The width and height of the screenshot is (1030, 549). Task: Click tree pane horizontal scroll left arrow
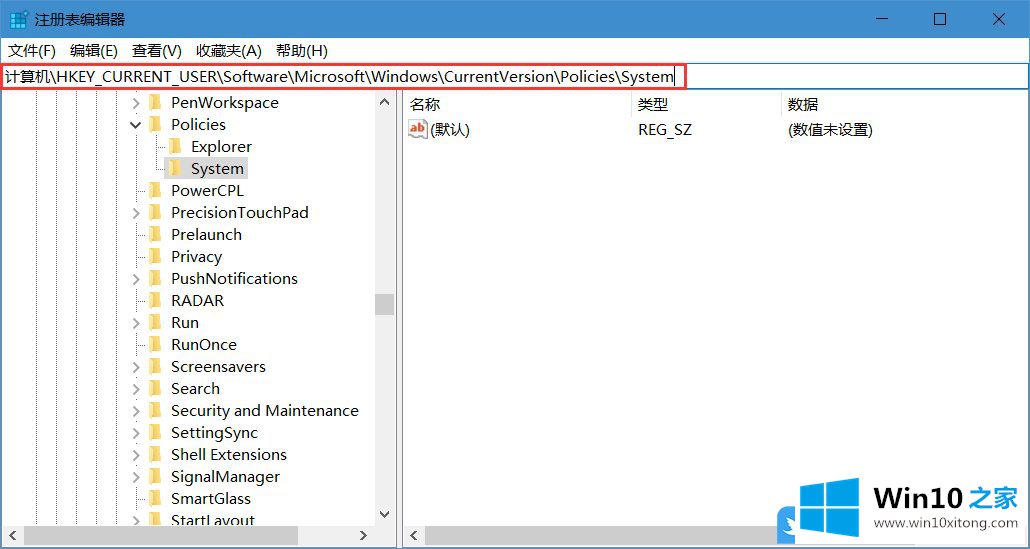[x=12, y=536]
